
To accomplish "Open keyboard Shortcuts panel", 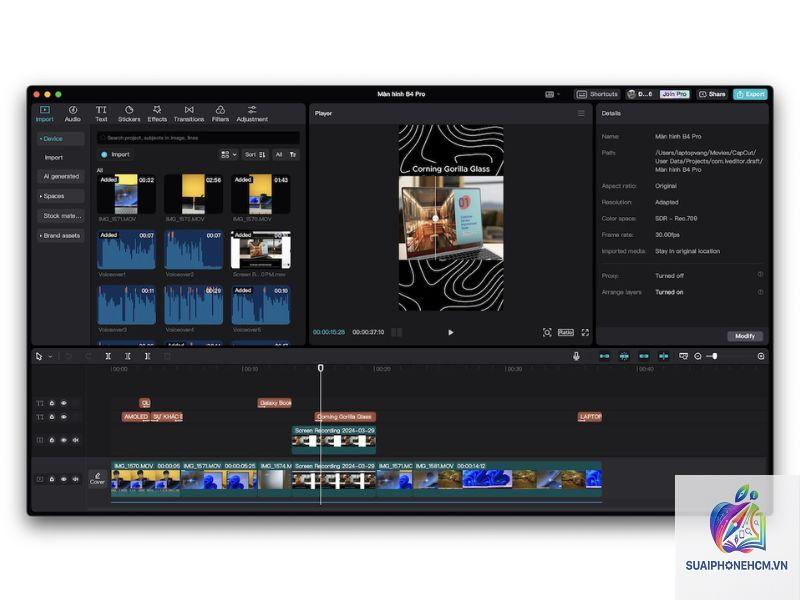I will click(x=597, y=94).
